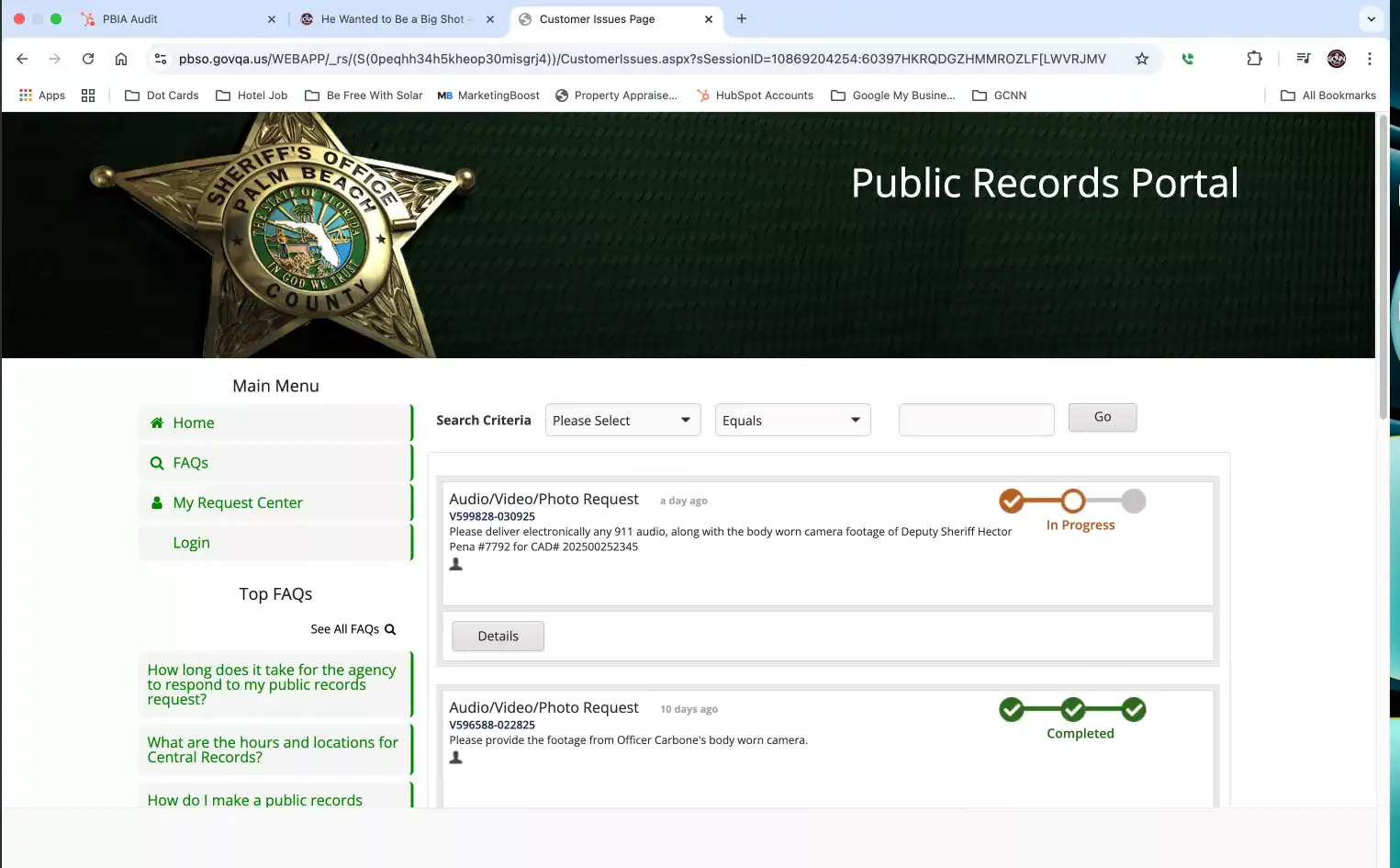This screenshot has width=1400, height=868.
Task: Open the tab search dropdown arrow
Action: pos(1371,18)
